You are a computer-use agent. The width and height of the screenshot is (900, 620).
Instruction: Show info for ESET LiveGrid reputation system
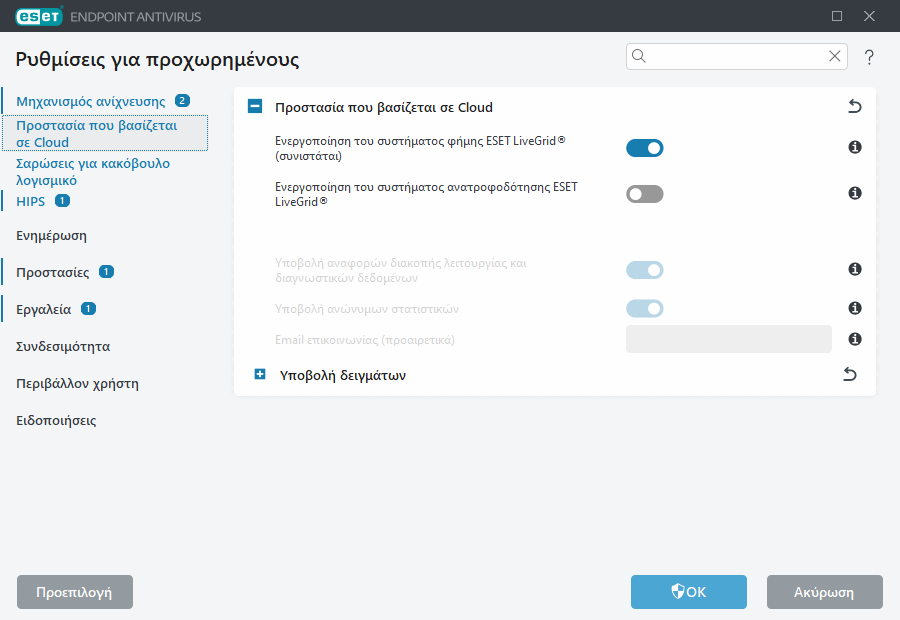coord(855,148)
